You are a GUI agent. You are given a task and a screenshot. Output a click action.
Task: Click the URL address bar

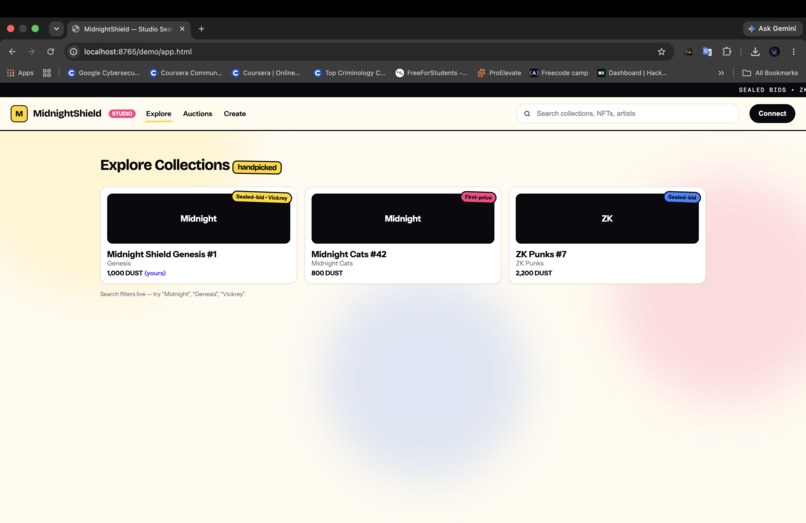pos(369,51)
